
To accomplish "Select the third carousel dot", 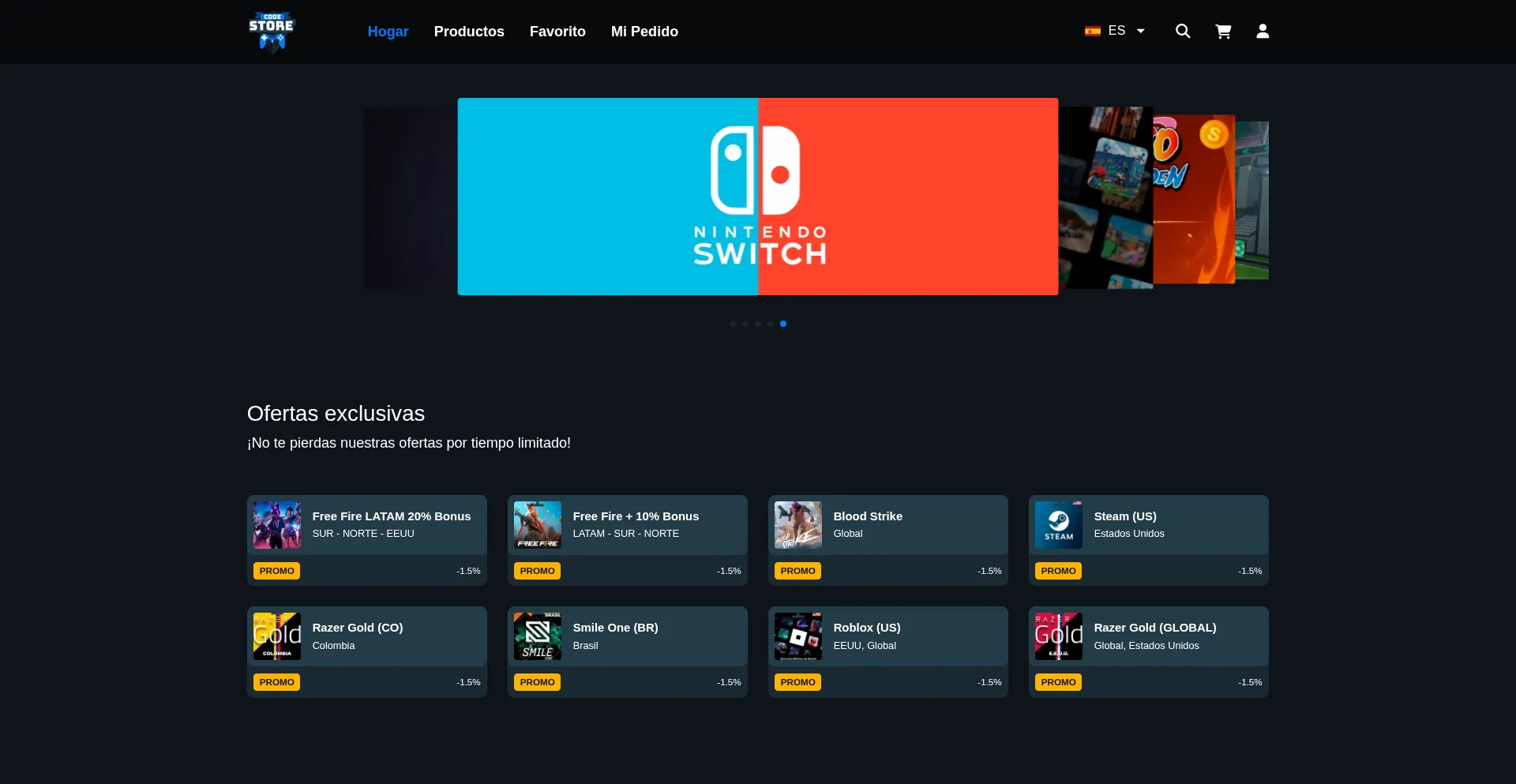I will point(758,324).
